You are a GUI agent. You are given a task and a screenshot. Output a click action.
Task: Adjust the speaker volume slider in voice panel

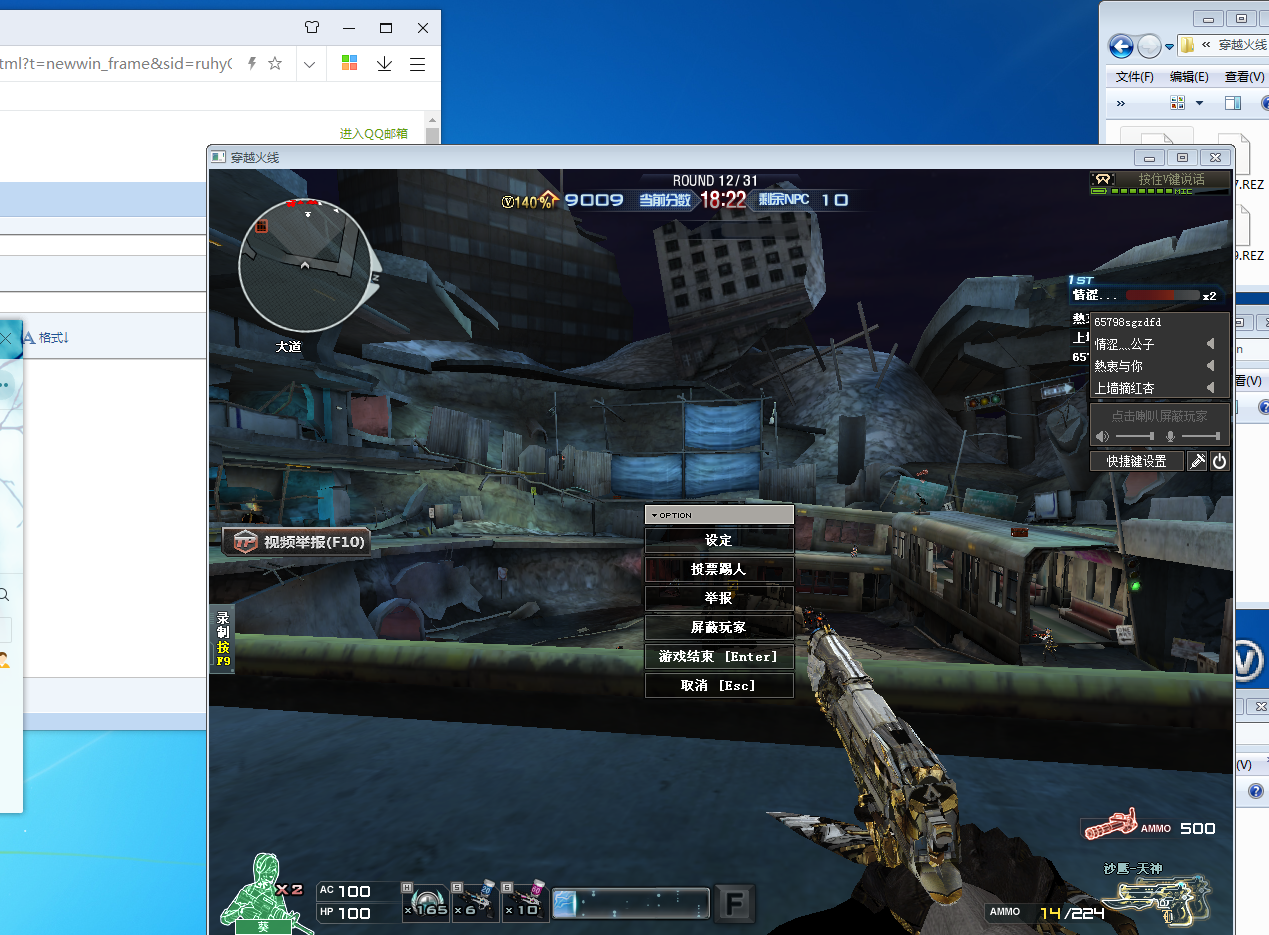tap(1135, 436)
